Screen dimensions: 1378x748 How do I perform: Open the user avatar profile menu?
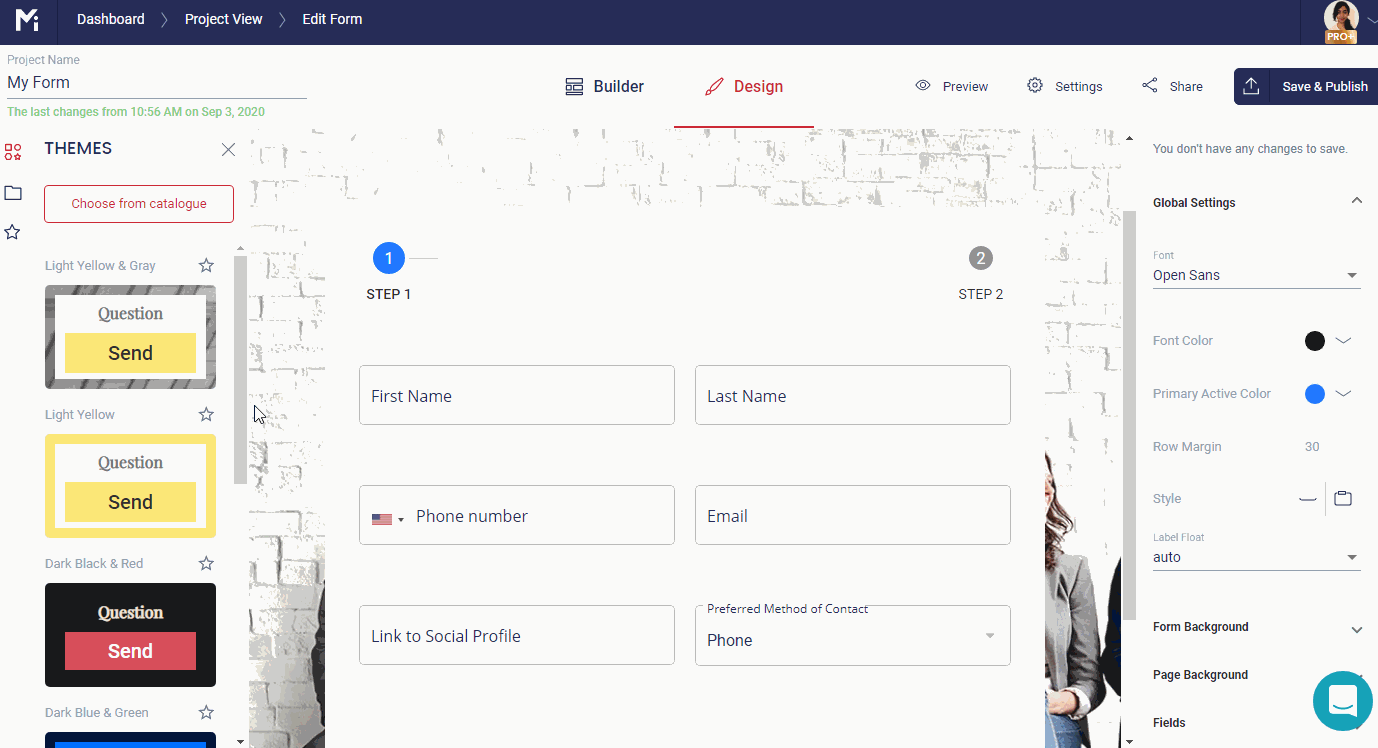(x=1341, y=20)
